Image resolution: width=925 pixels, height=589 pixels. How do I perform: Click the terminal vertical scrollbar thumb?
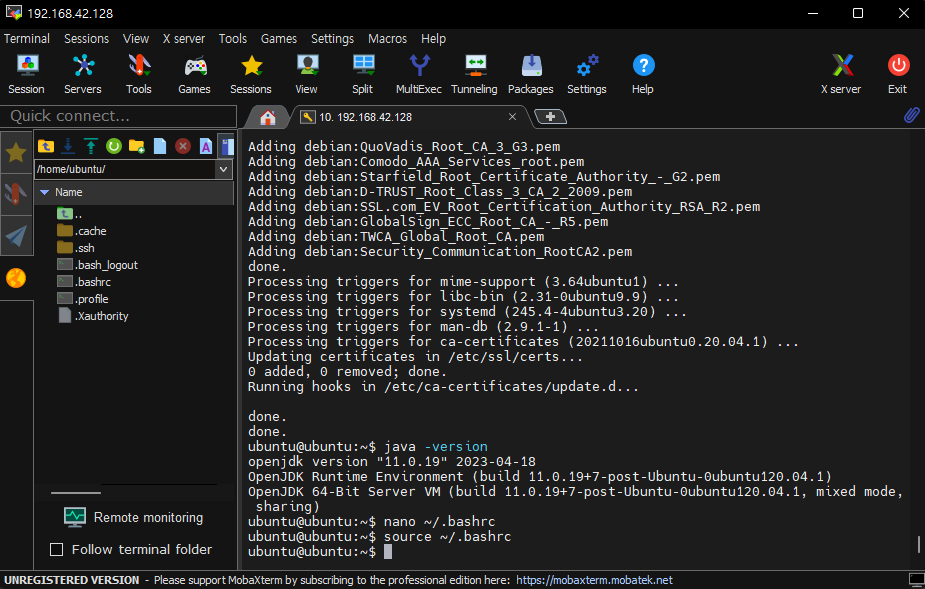click(919, 544)
